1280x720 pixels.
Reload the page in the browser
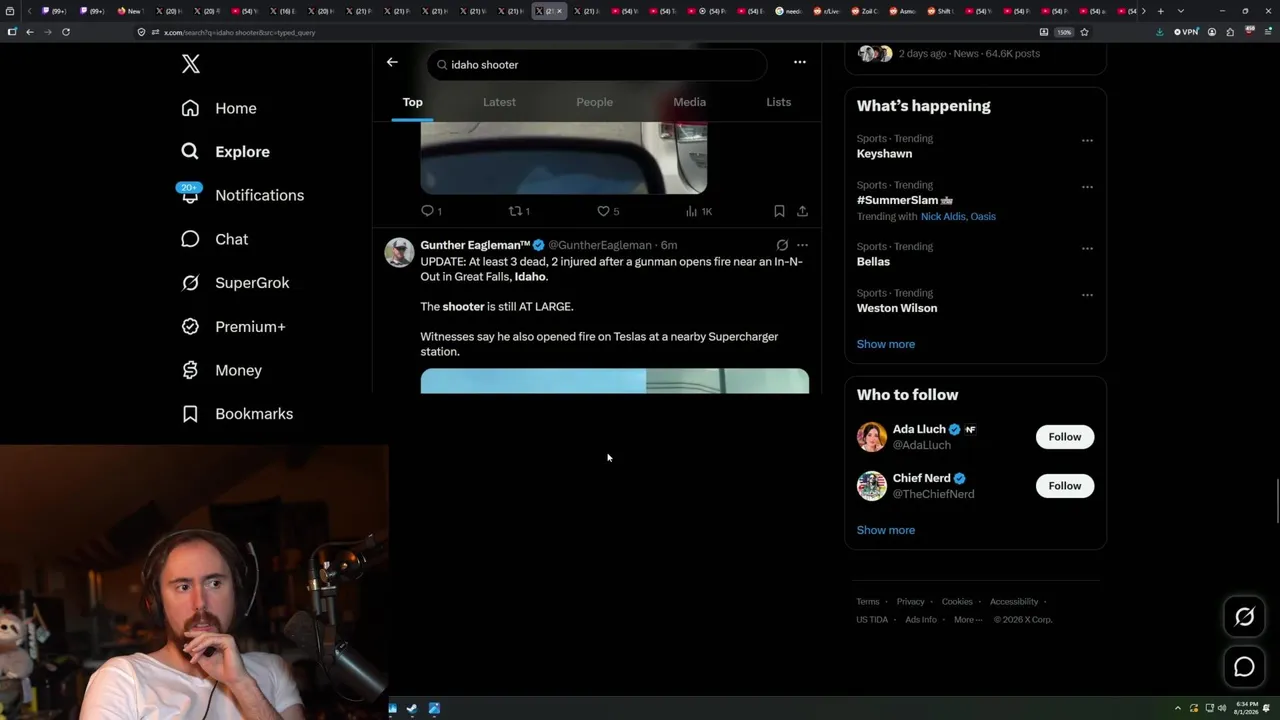(x=66, y=32)
